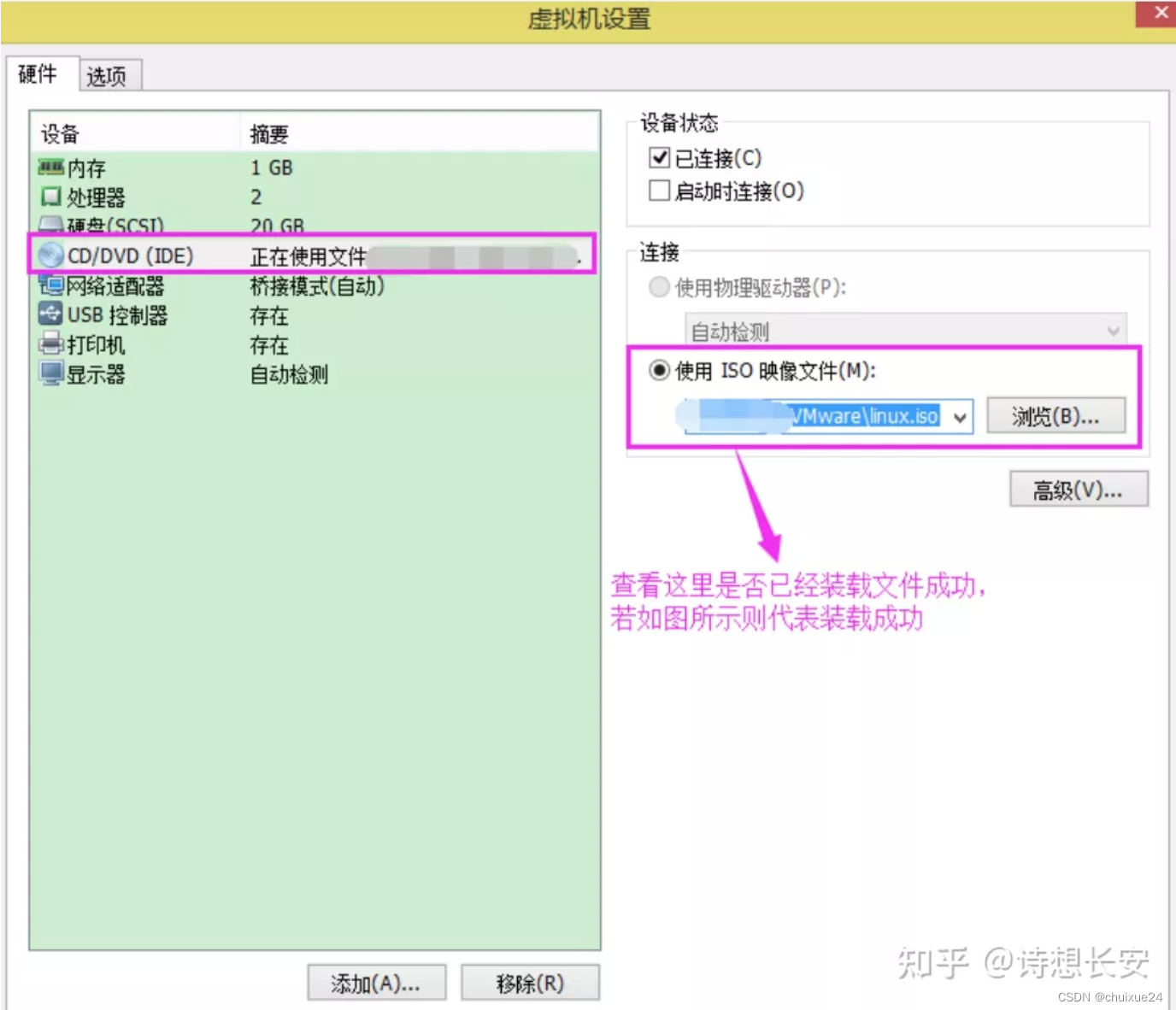Click the printer (打印机) icon
Screen dimensions: 1176x1010
[x=51, y=344]
